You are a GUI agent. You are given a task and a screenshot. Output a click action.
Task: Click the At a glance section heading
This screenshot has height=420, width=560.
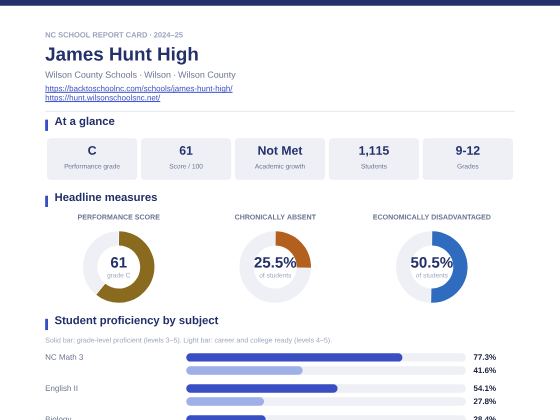(84, 121)
